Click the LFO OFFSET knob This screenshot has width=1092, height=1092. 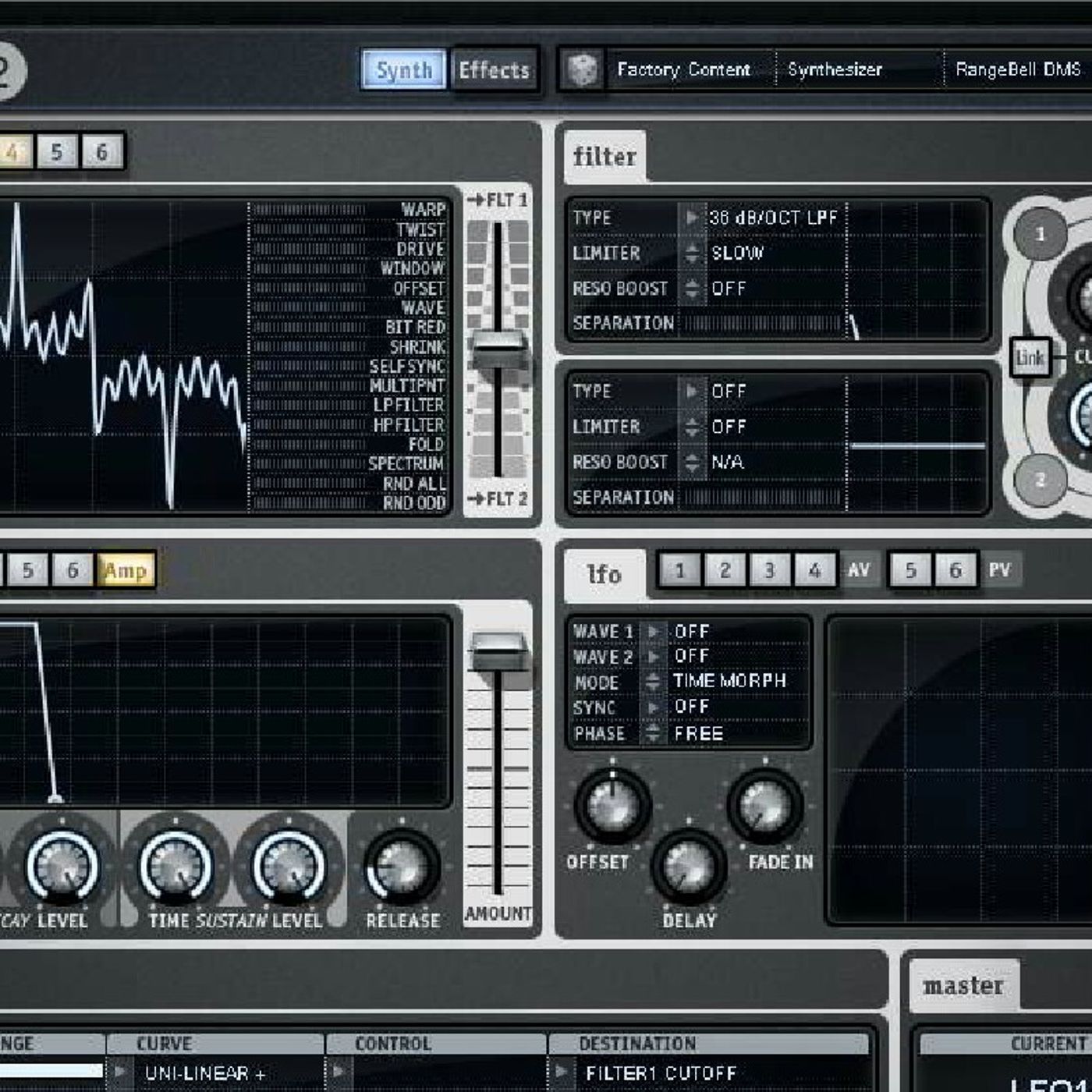pos(612,806)
